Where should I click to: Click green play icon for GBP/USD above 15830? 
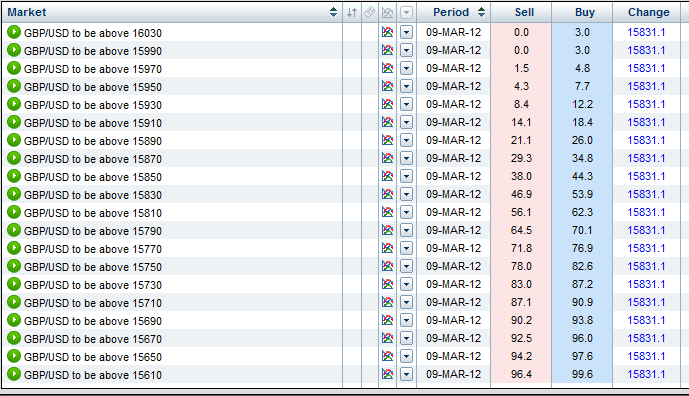[x=14, y=194]
